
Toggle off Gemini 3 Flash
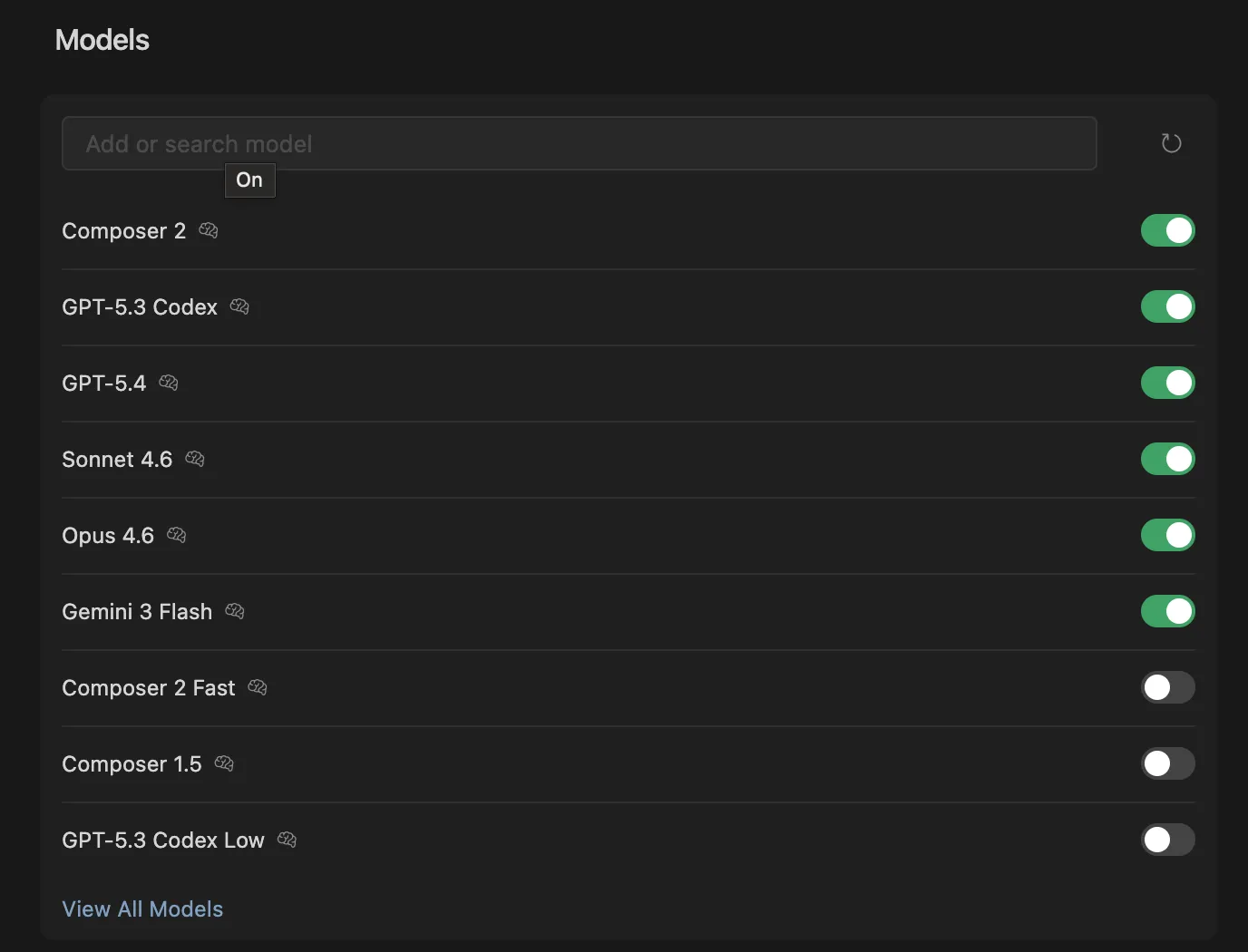pos(1167,611)
